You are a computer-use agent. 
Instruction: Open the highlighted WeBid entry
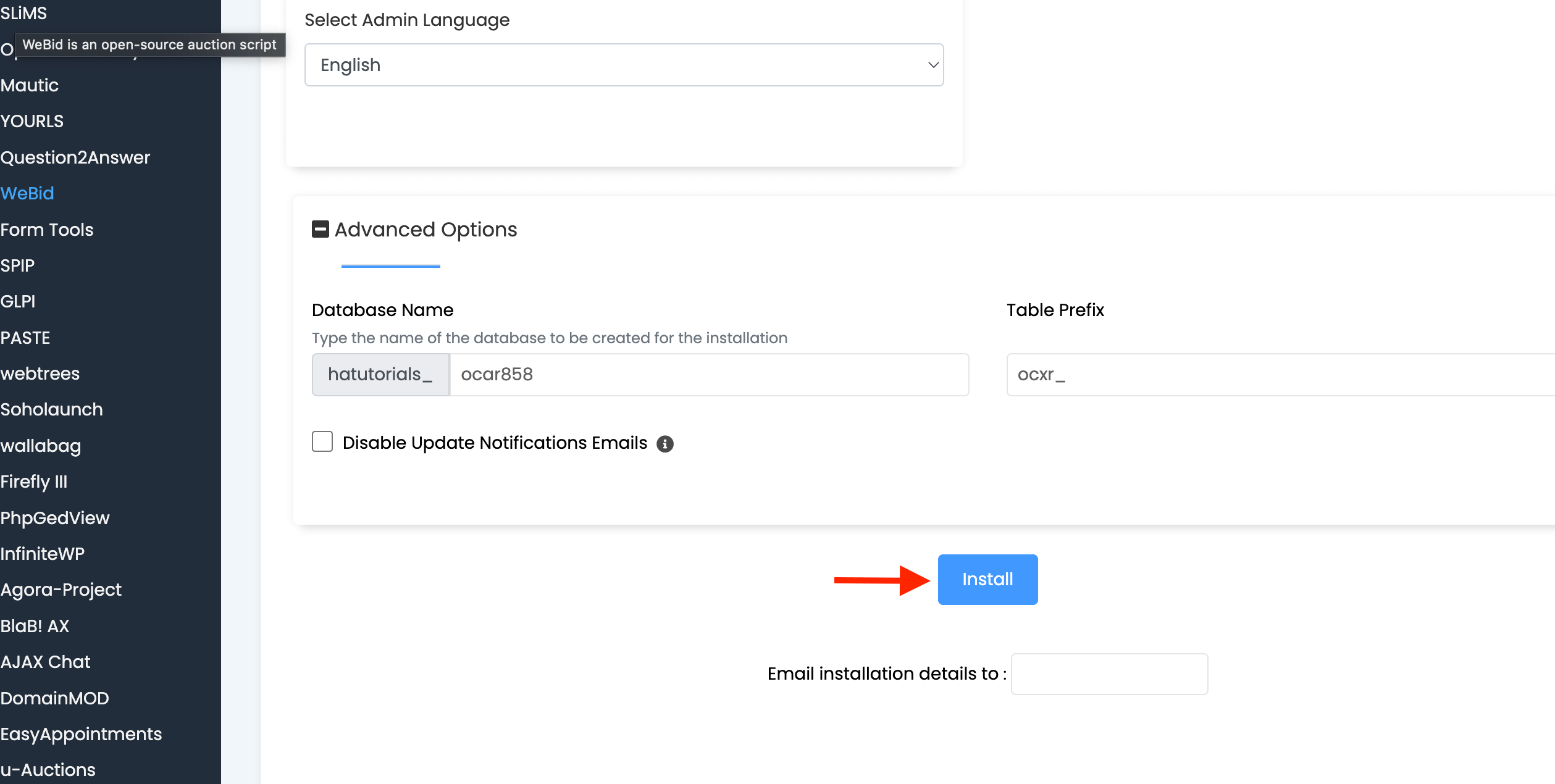[27, 193]
